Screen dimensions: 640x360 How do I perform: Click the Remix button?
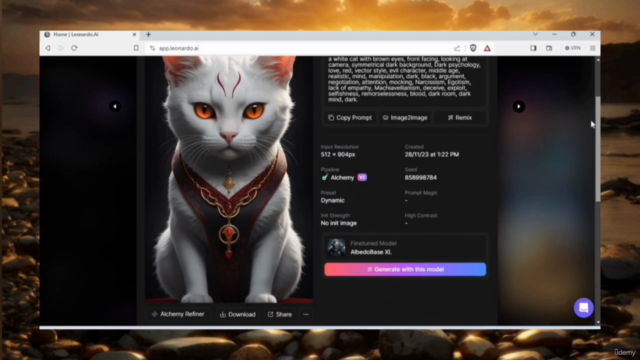(x=460, y=118)
